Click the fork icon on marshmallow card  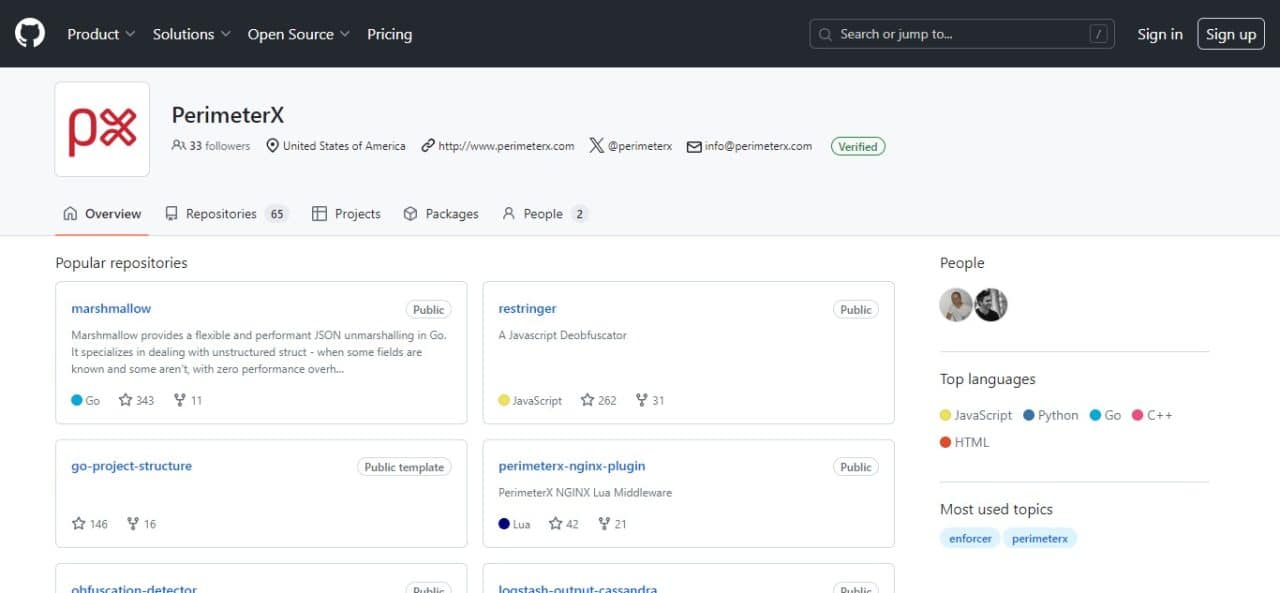click(x=180, y=400)
